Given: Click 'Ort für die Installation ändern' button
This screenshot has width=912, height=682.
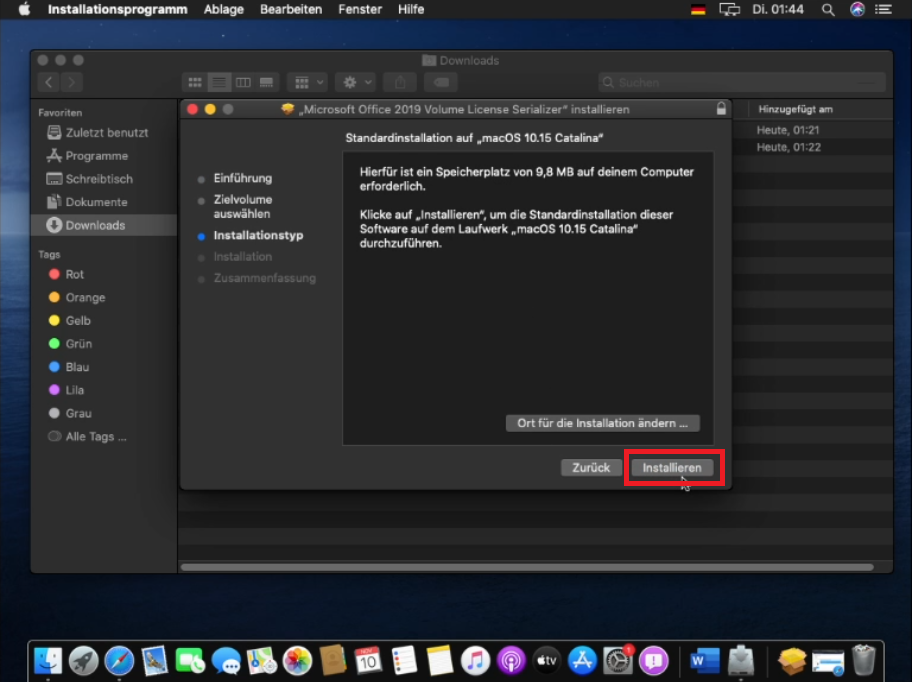Looking at the screenshot, I should coord(602,423).
